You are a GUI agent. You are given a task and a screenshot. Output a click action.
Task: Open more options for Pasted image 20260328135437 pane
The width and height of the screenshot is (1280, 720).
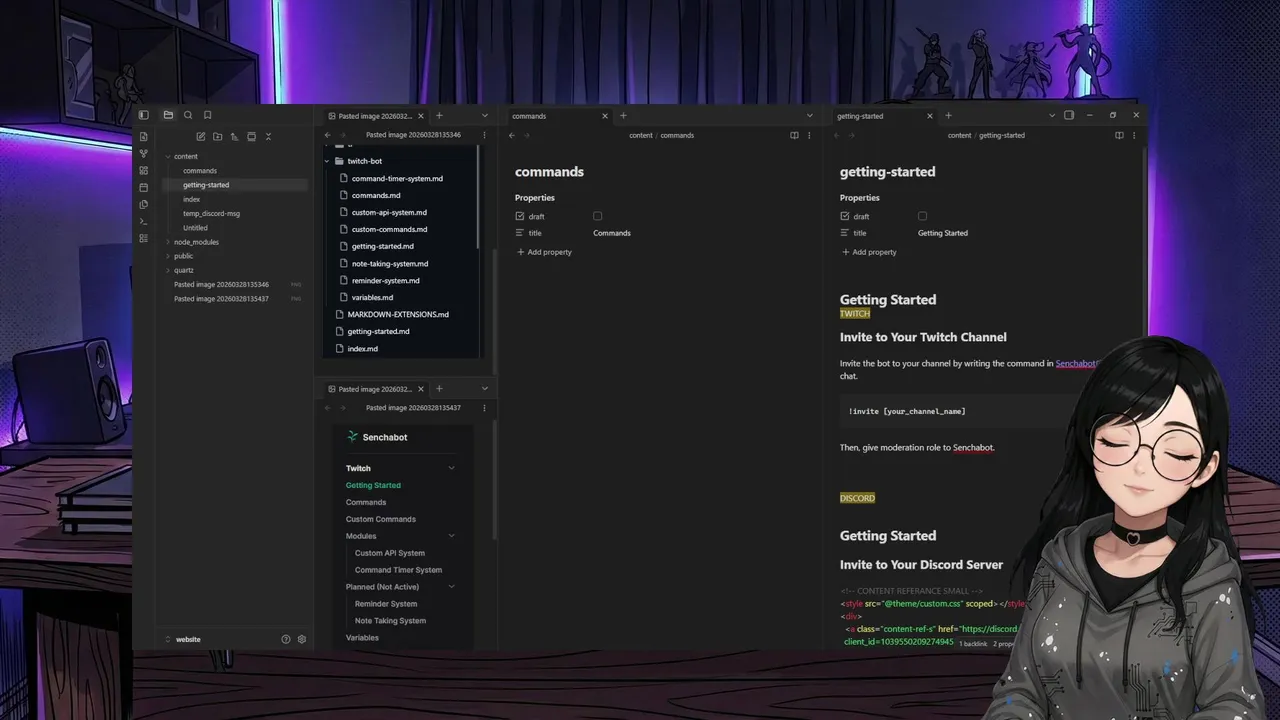pos(485,408)
